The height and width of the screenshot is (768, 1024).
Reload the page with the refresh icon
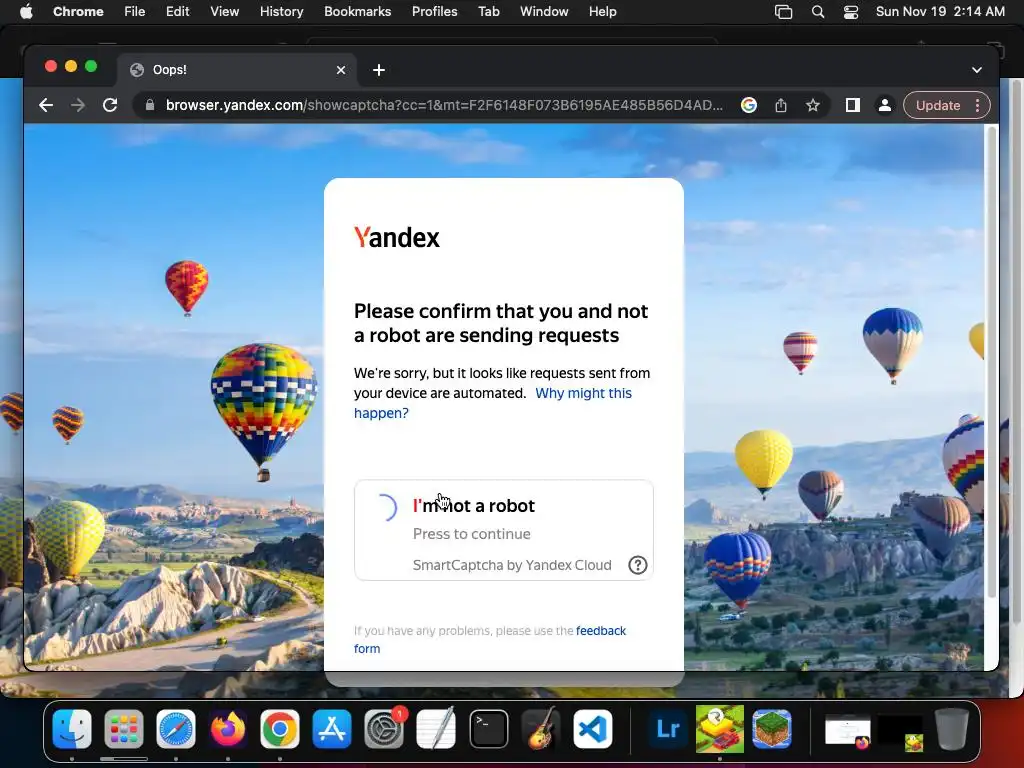[x=110, y=105]
